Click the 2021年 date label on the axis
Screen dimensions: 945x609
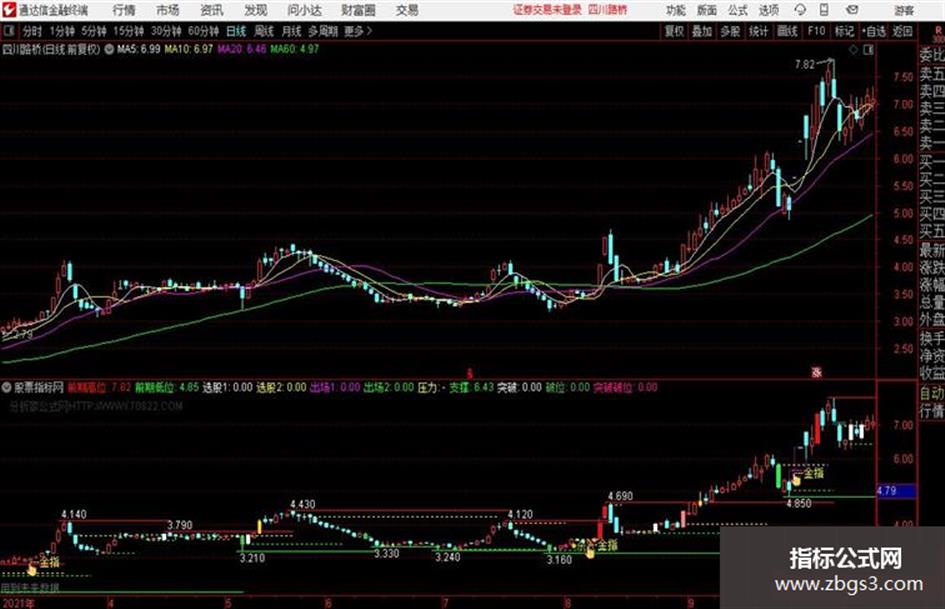pyautogui.click(x=18, y=603)
